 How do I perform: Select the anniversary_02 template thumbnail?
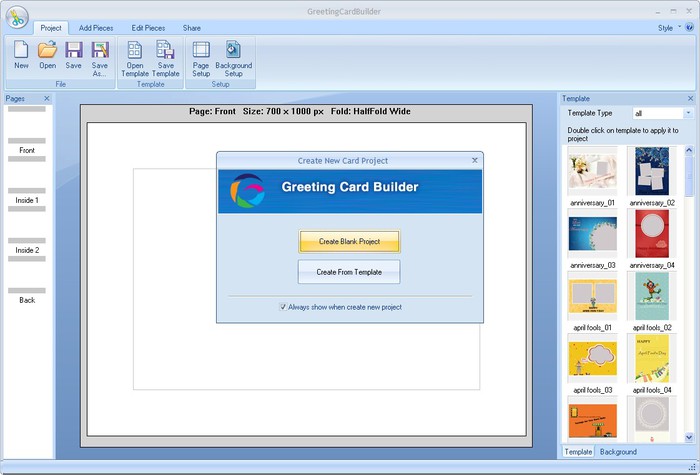pos(652,171)
